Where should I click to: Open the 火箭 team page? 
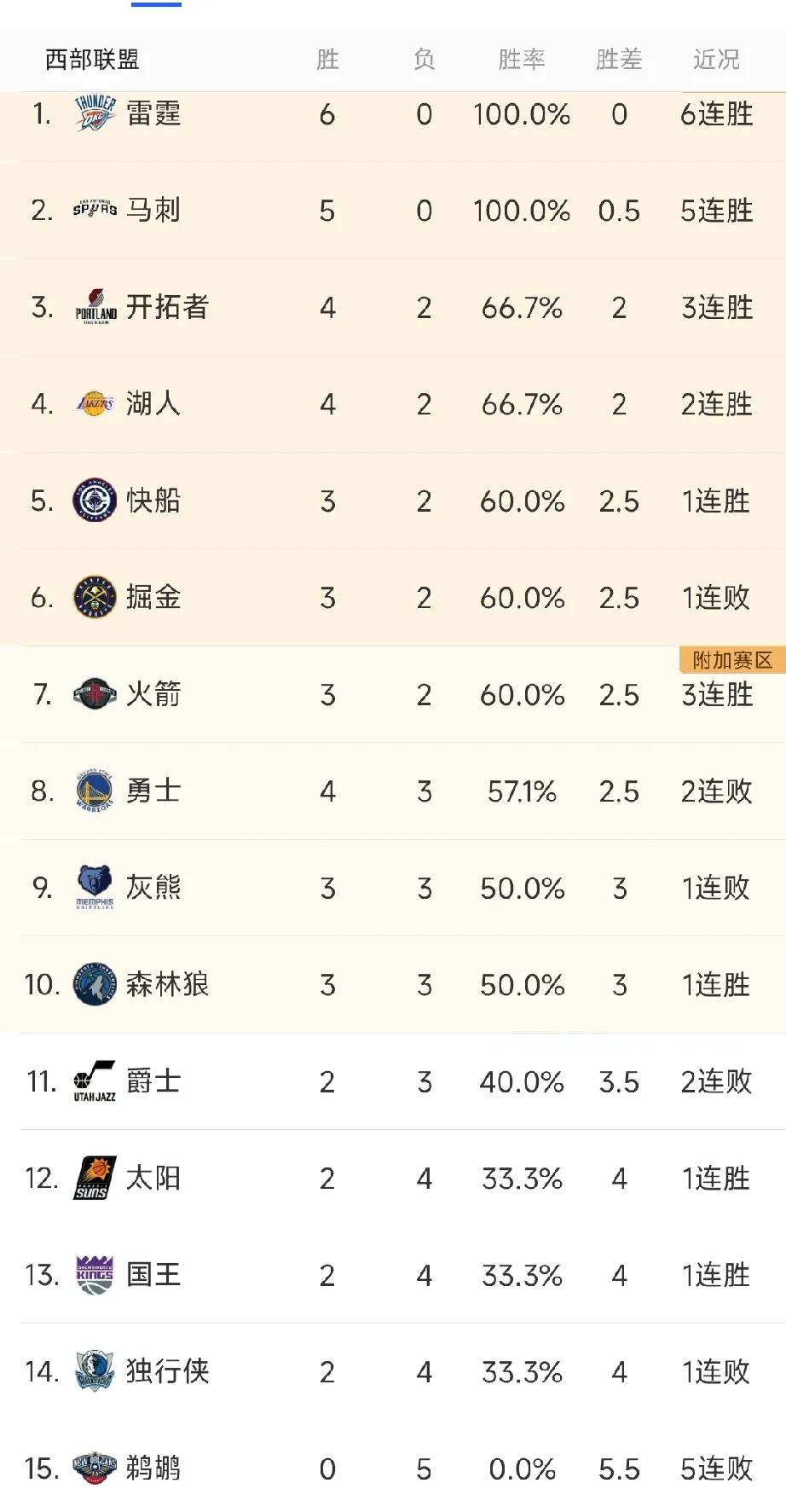[x=152, y=695]
